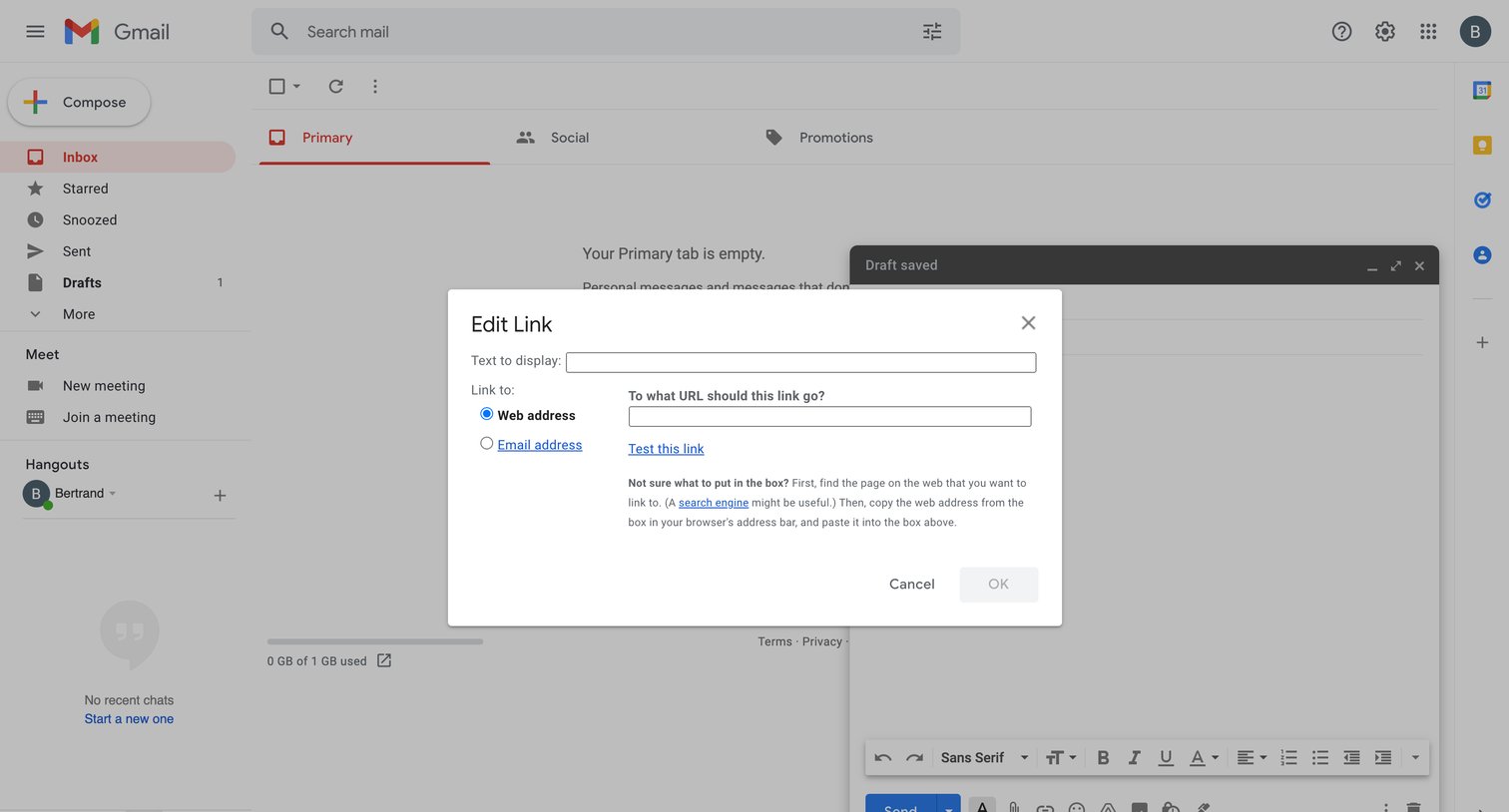Refresh the inbox
Image resolution: width=1509 pixels, height=812 pixels.
[336, 86]
